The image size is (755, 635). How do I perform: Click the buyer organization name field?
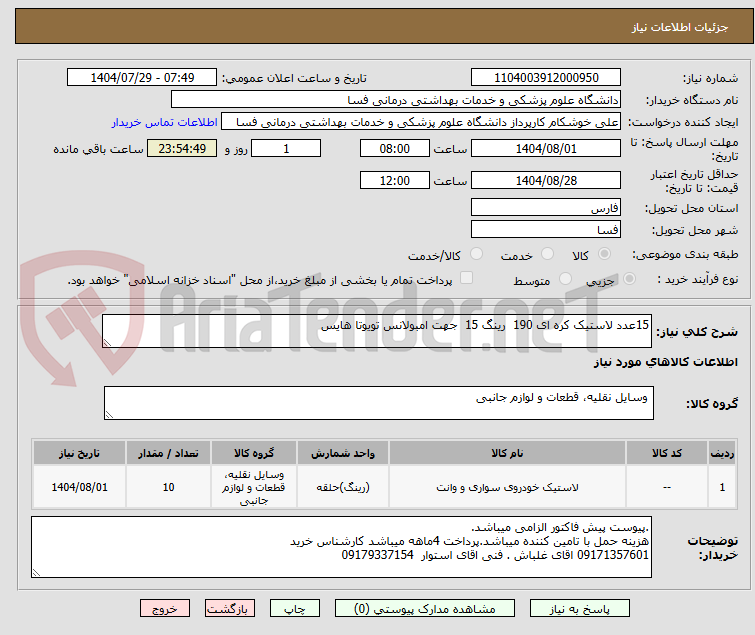pos(396,100)
